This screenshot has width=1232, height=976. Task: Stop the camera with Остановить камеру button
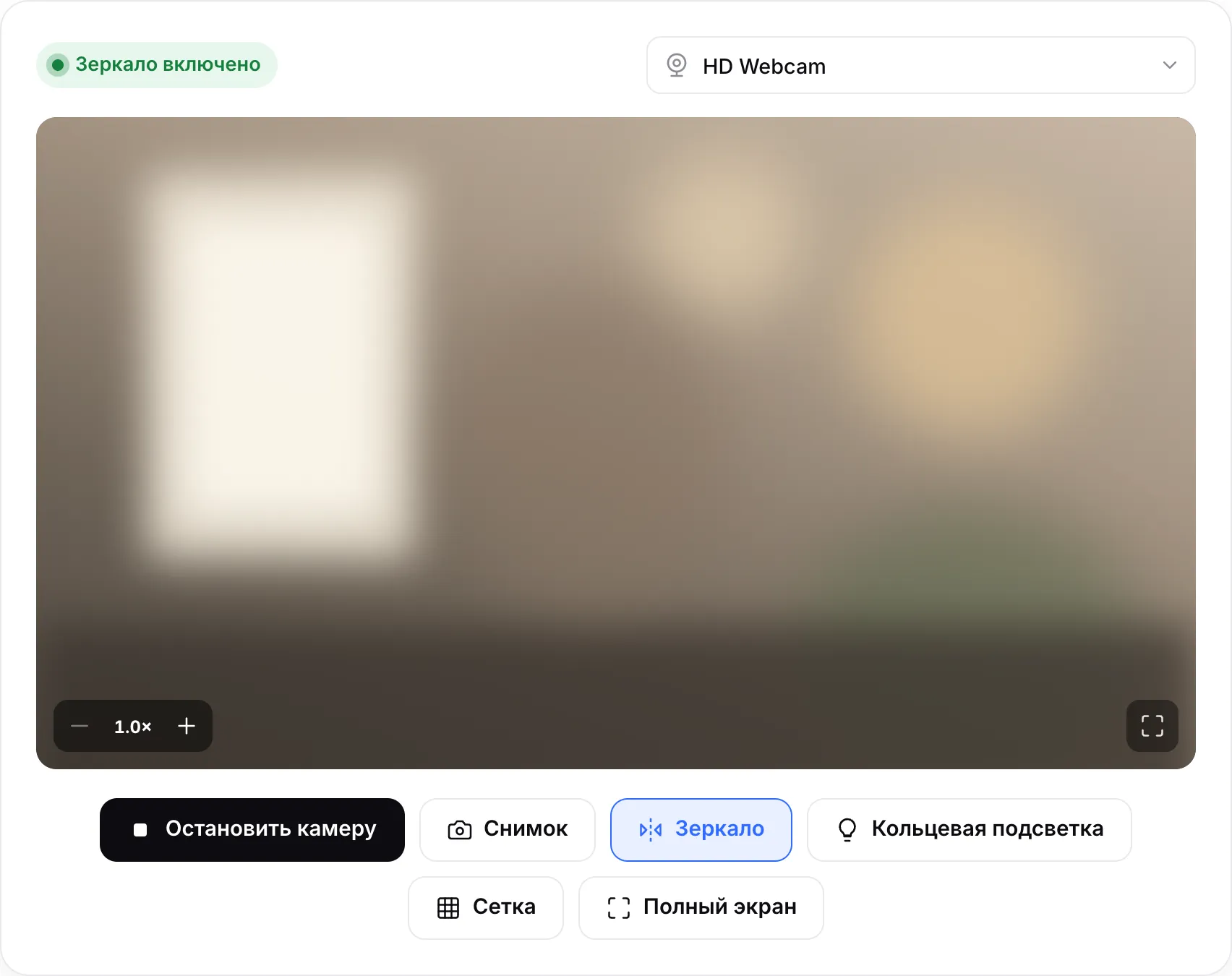click(252, 829)
